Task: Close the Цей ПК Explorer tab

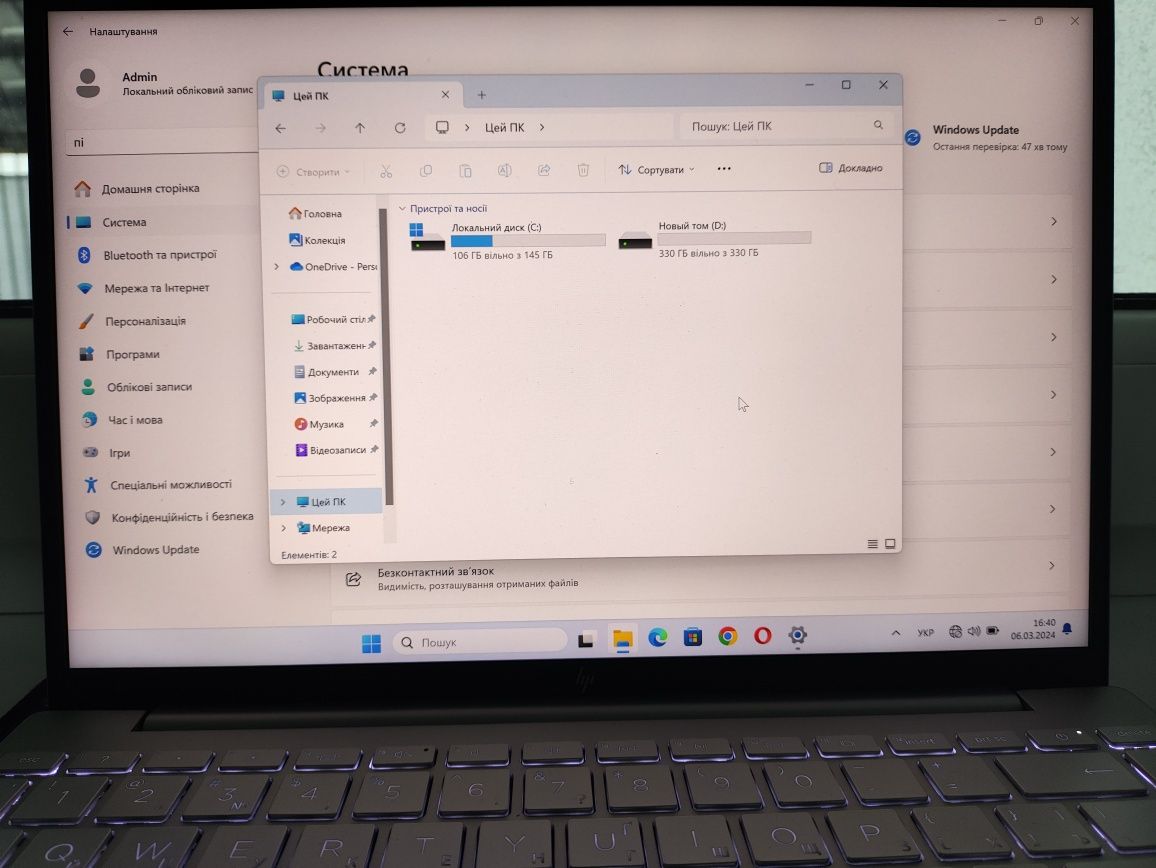Action: (445, 95)
